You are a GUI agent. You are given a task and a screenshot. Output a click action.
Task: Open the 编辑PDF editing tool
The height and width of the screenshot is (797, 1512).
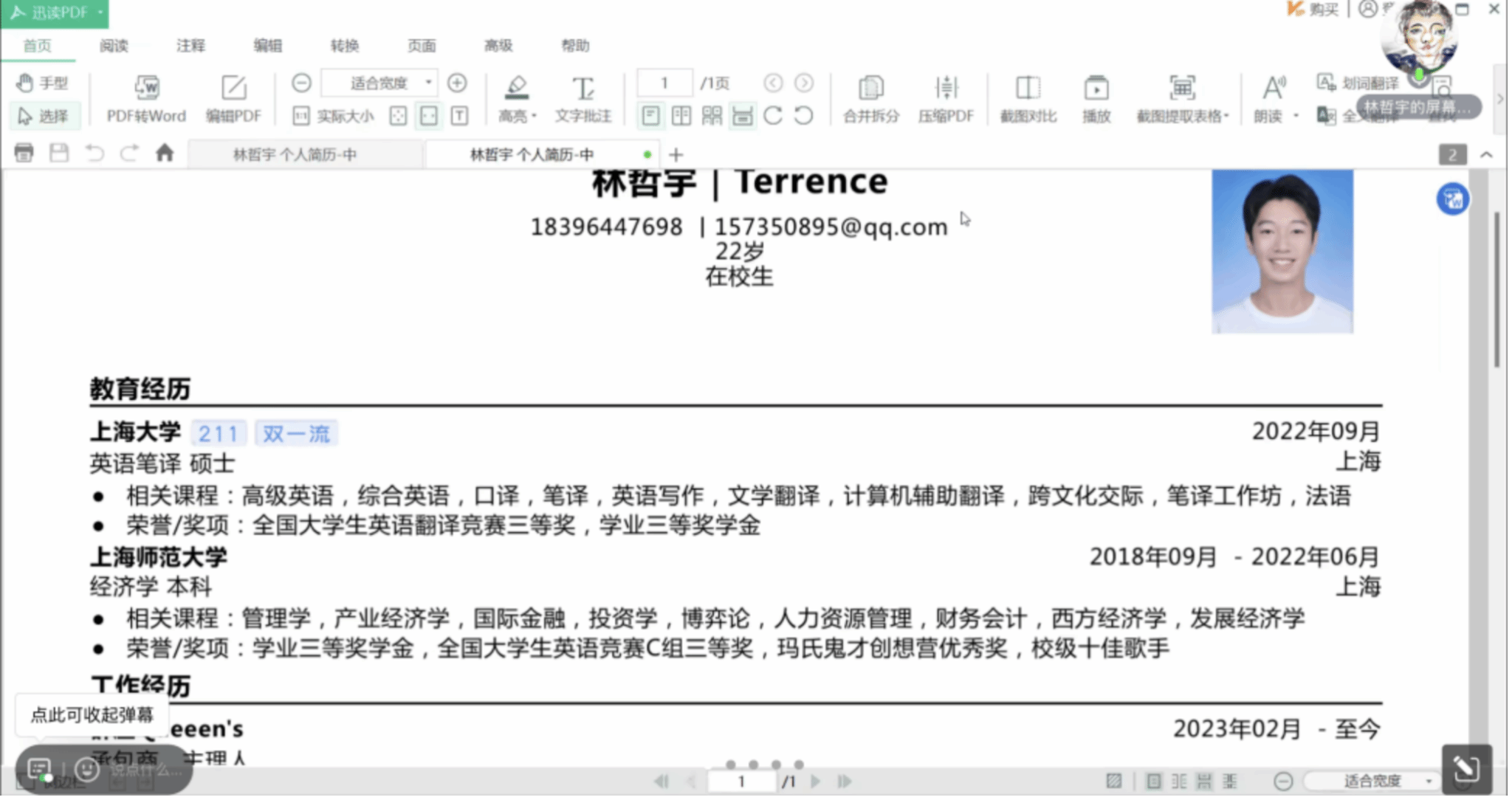click(233, 89)
